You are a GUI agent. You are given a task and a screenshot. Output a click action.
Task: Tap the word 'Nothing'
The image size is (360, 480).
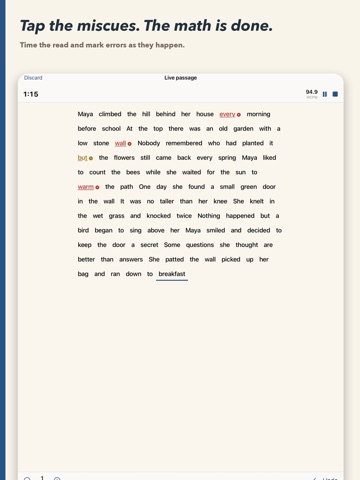[x=209, y=216]
